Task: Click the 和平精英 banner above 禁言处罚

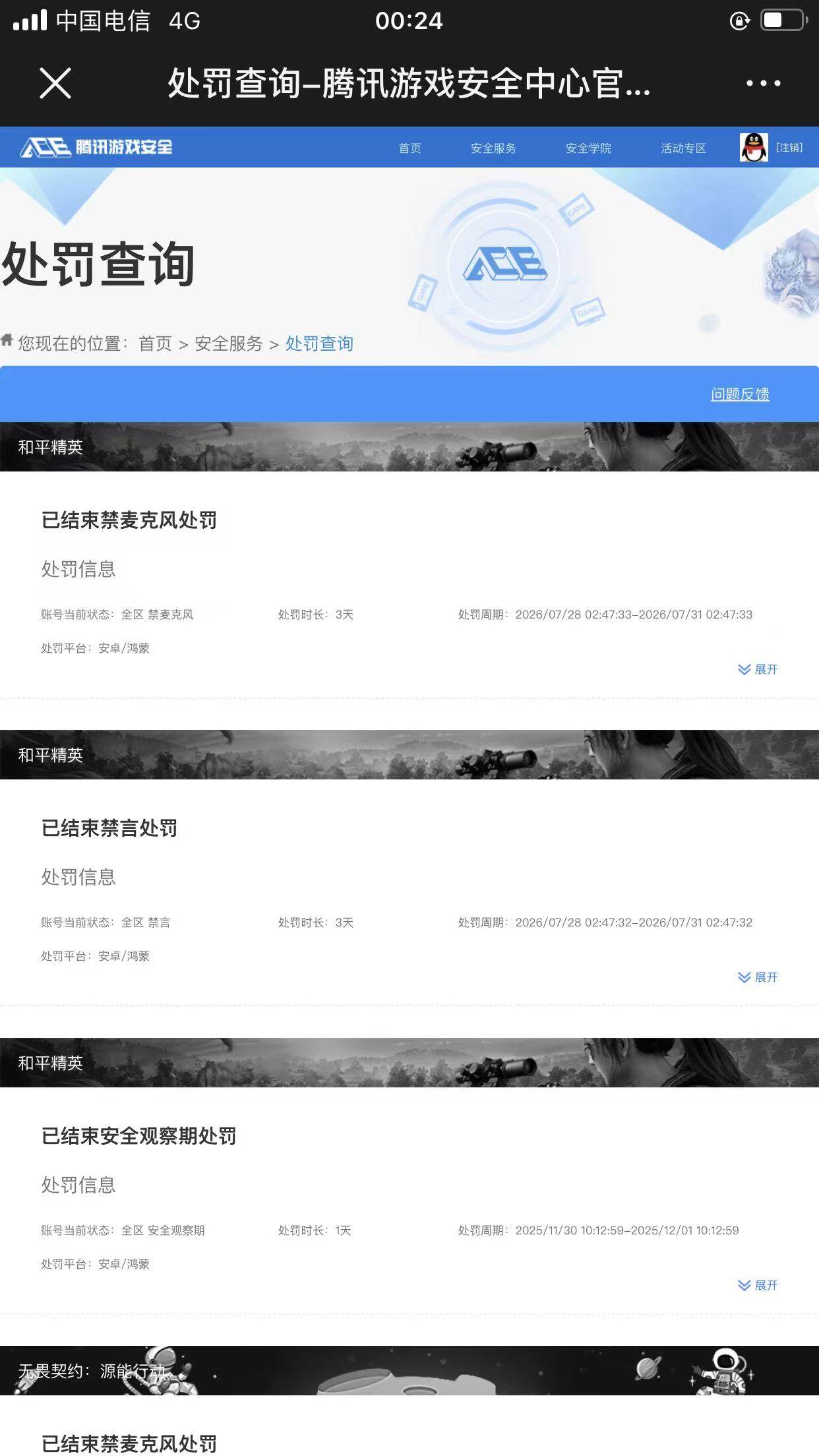Action: point(409,754)
